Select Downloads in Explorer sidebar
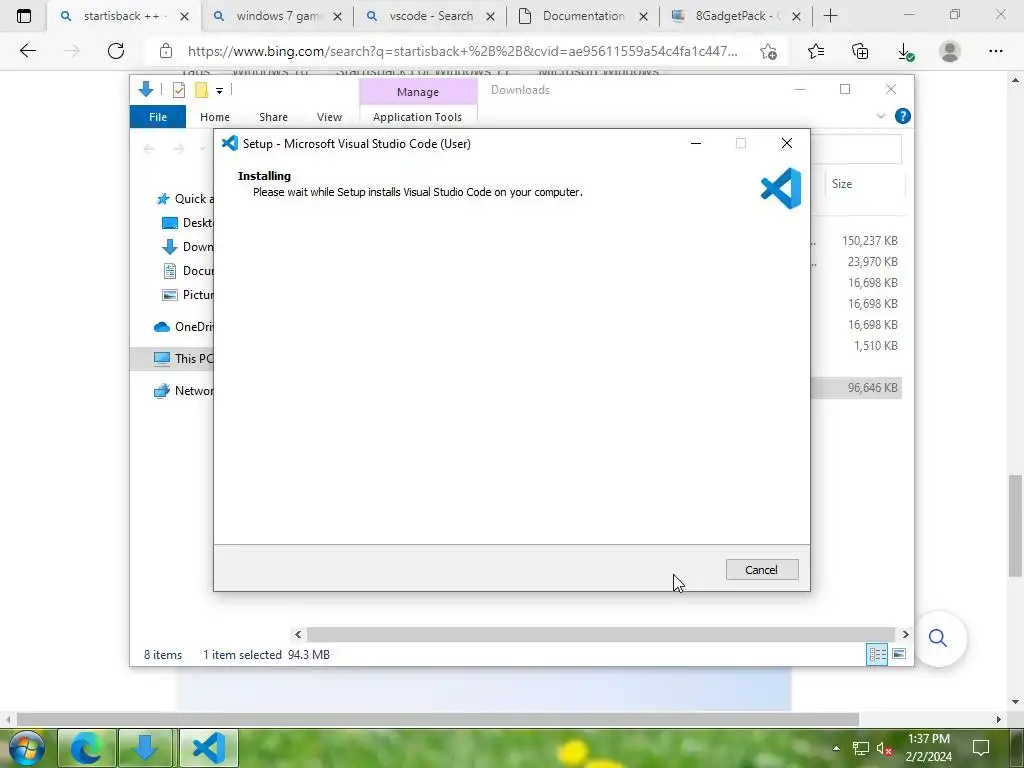Viewport: 1024px width, 768px height. click(x=187, y=247)
